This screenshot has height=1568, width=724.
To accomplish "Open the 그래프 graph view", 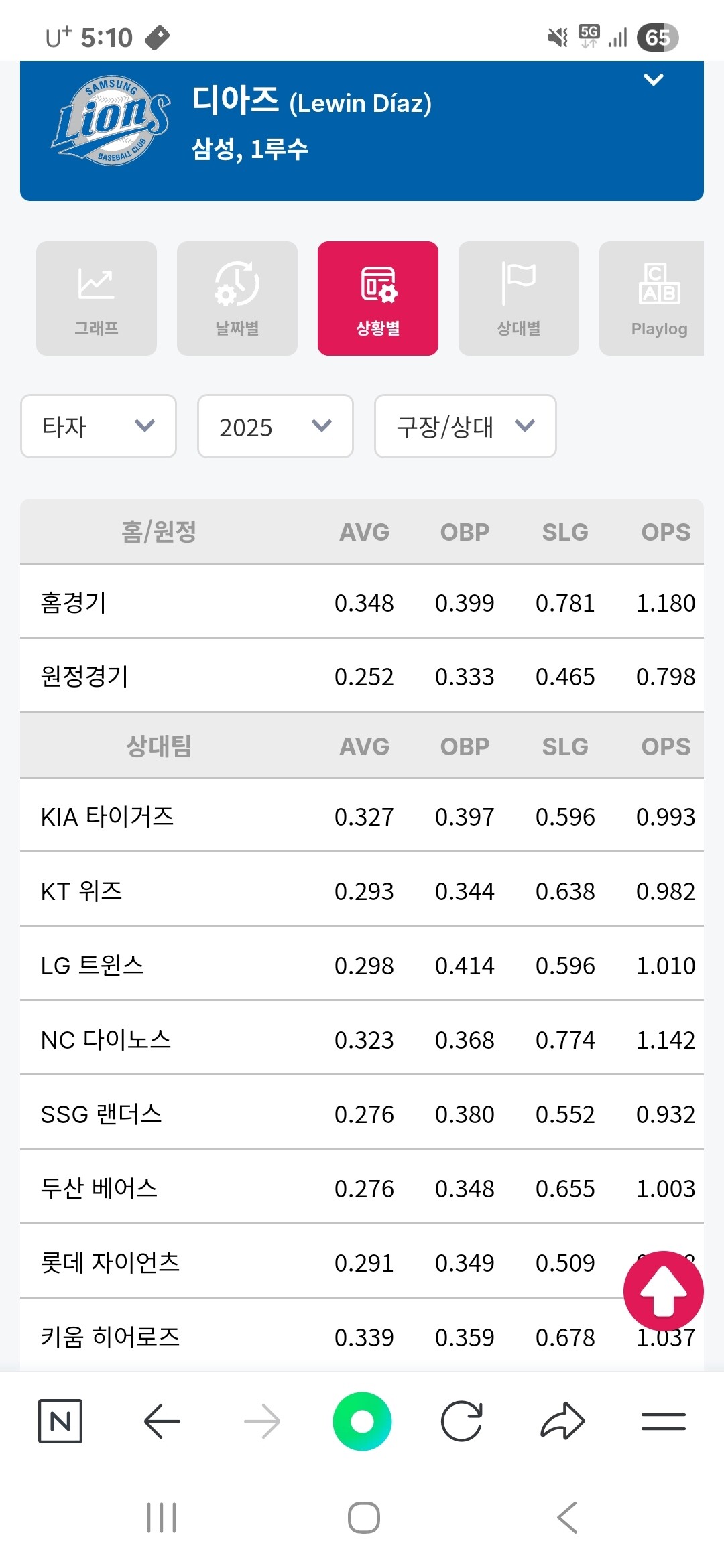I will [97, 298].
